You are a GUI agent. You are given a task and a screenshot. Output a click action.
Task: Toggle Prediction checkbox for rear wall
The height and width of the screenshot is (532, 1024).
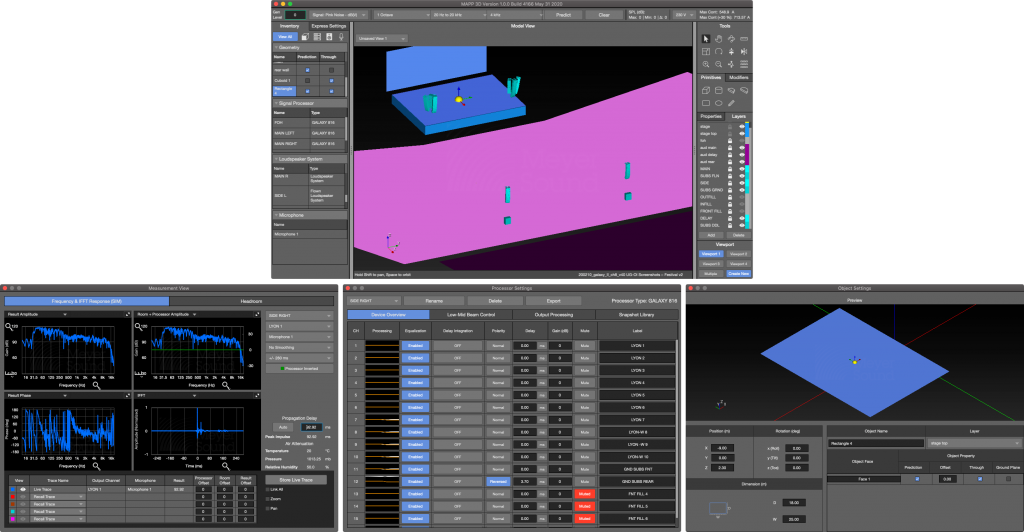[308, 70]
